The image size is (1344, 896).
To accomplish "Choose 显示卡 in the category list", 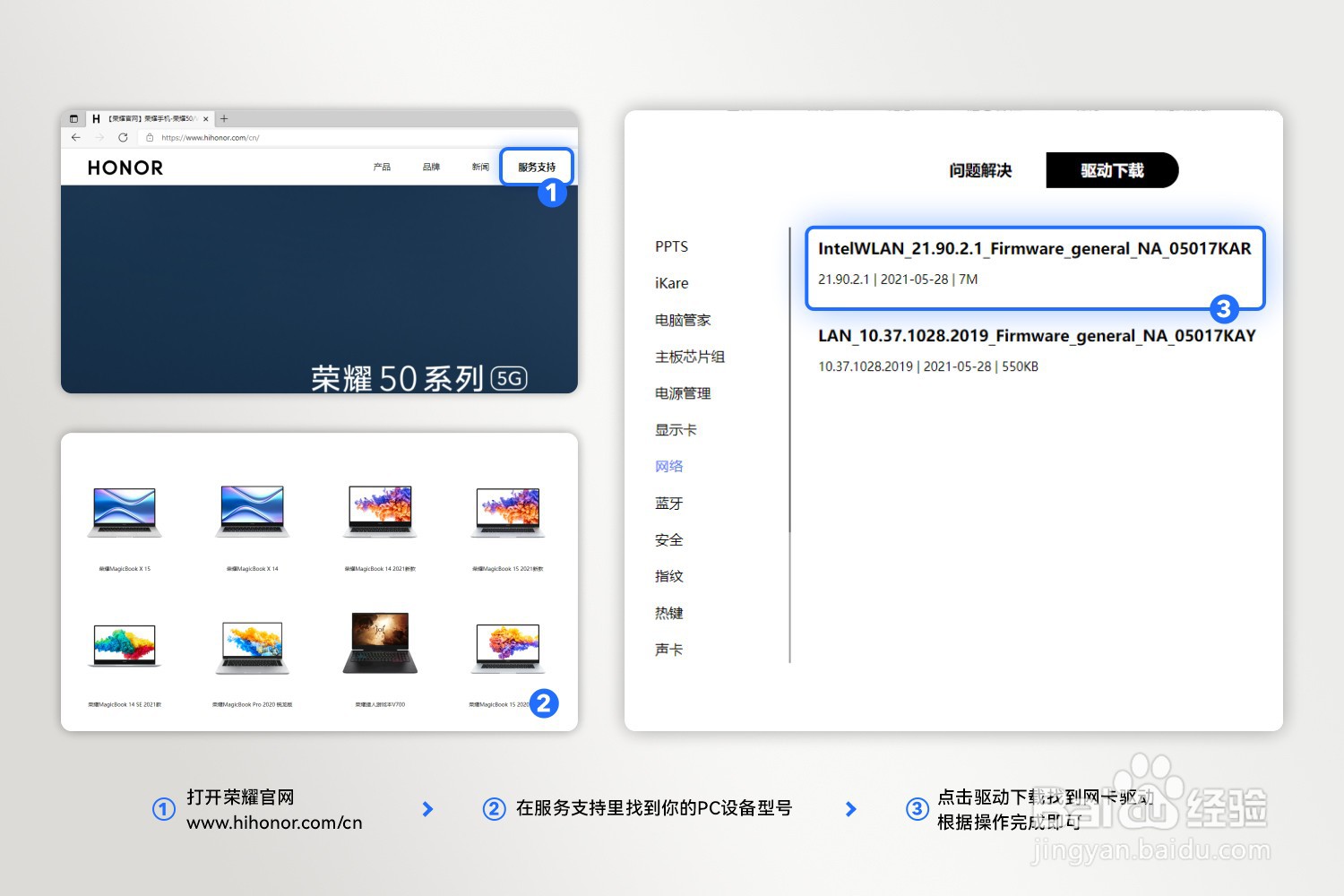I will pos(676,430).
